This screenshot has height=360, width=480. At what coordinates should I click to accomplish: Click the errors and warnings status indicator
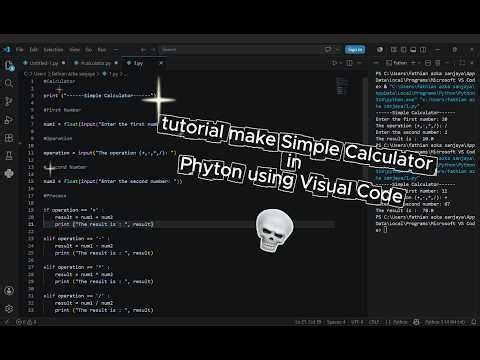26,322
